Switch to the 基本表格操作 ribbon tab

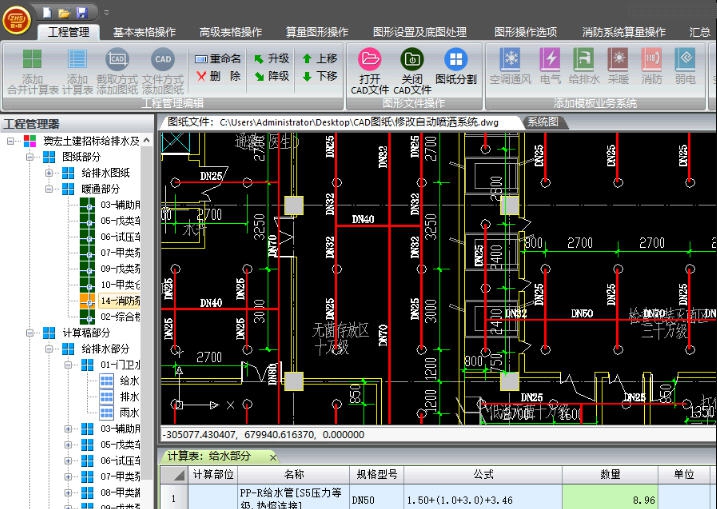(x=146, y=32)
